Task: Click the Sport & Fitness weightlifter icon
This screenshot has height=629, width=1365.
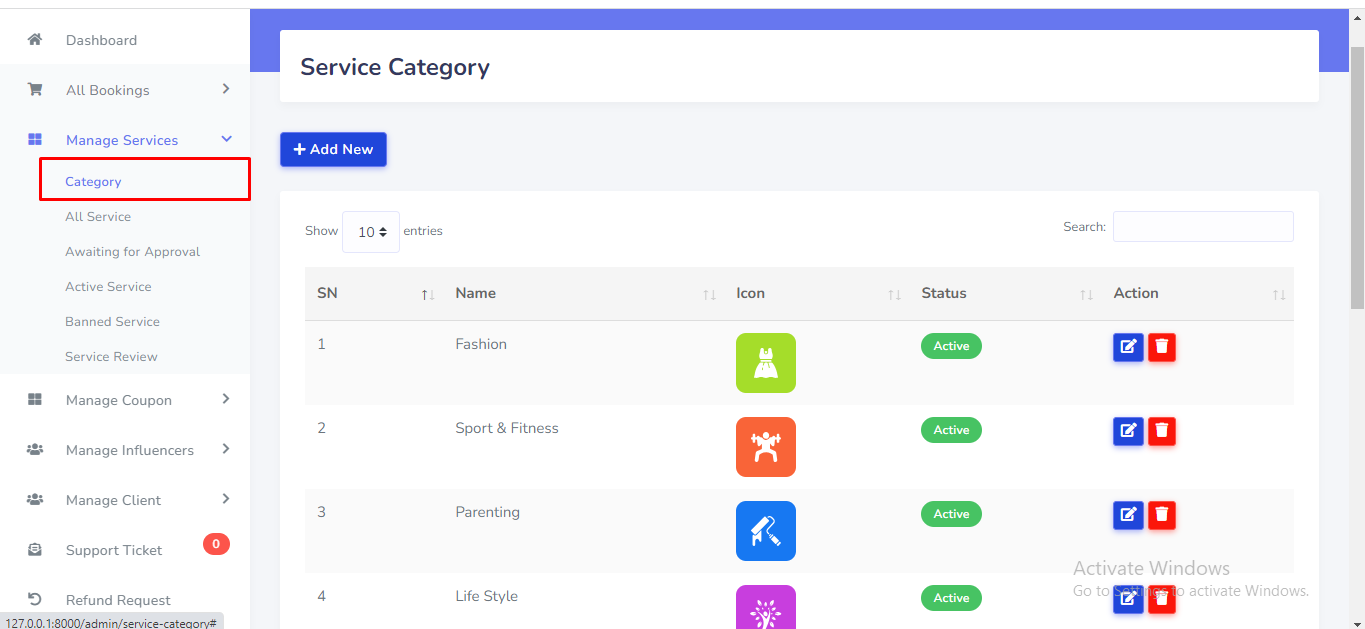Action: coord(765,447)
